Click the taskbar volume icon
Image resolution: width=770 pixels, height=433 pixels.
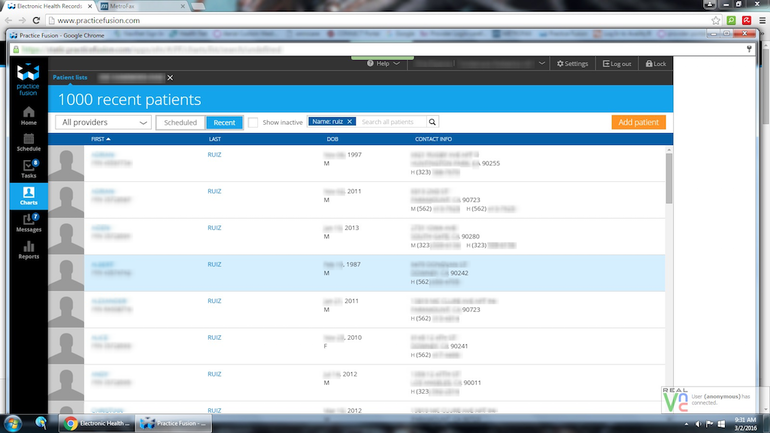698,424
